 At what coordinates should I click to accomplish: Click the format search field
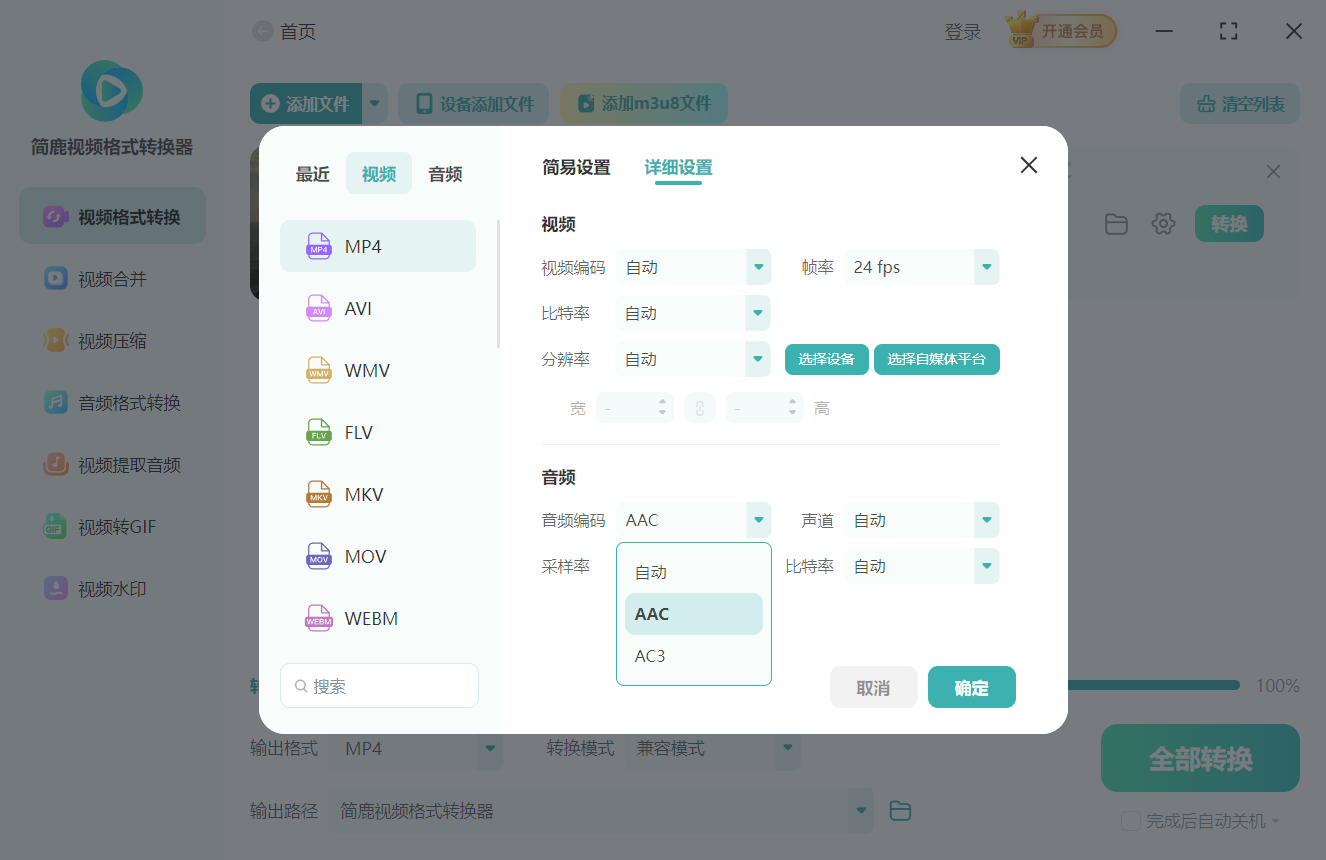pyautogui.click(x=379, y=686)
